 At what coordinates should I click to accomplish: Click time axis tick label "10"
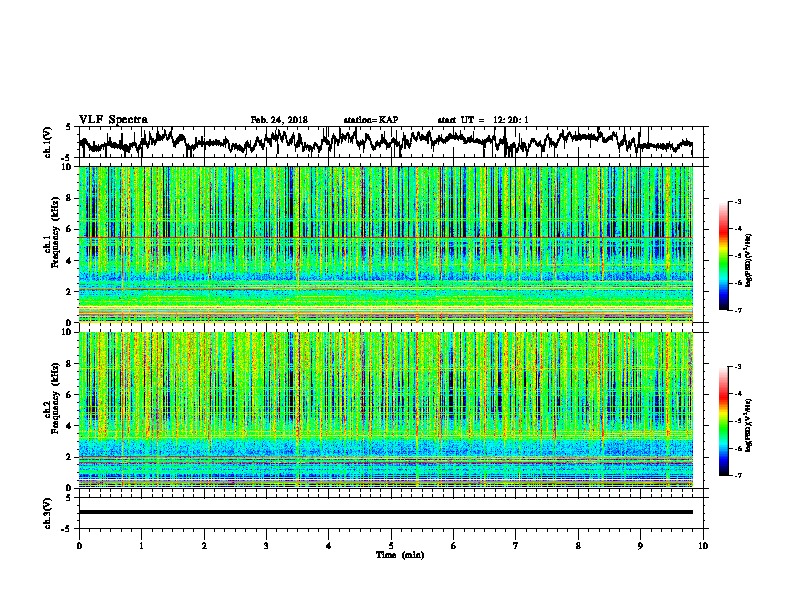click(x=703, y=546)
